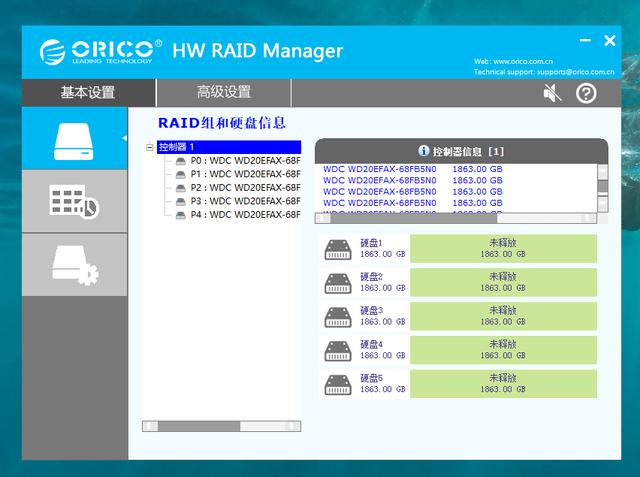
Task: Click the 硬盘1 label text
Action: pyautogui.click(x=371, y=243)
